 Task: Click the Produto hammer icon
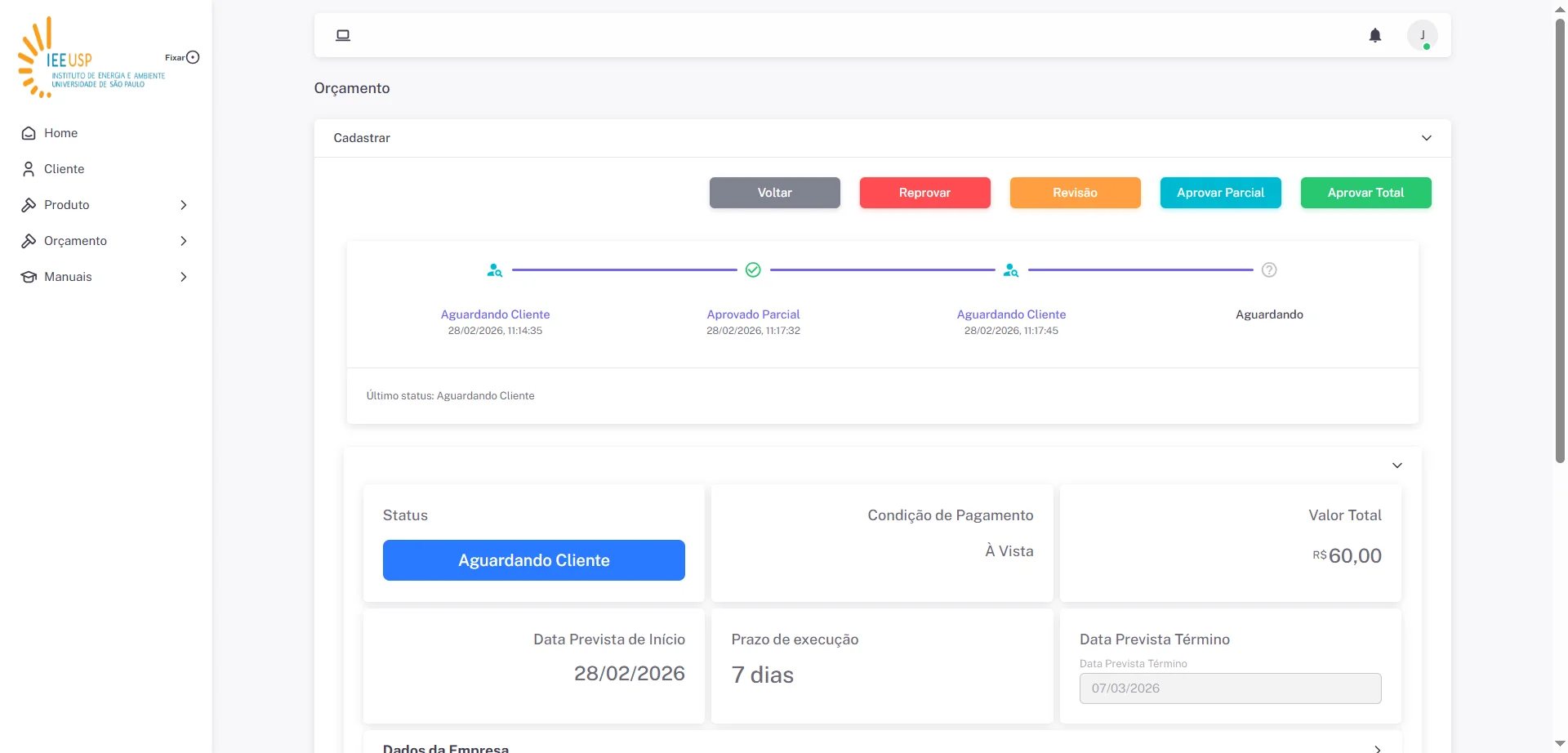29,205
